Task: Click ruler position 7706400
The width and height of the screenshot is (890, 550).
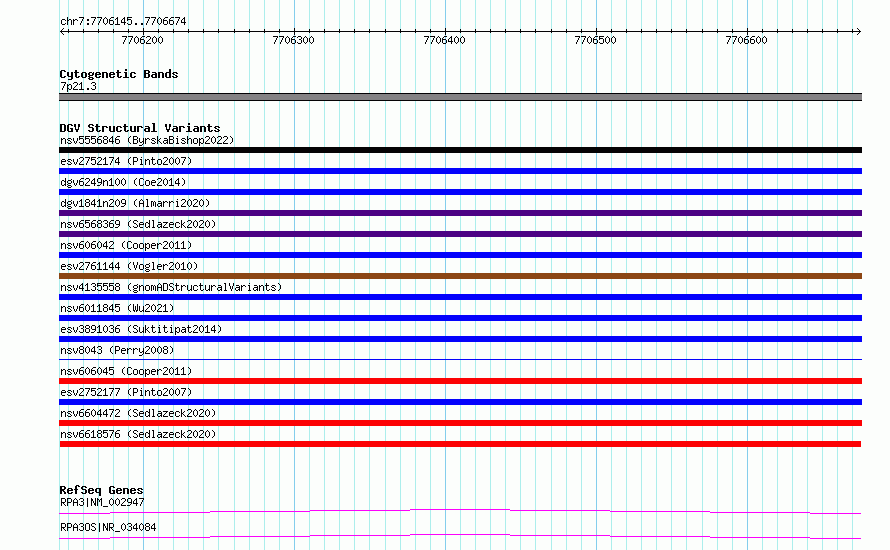Action: 444,40
